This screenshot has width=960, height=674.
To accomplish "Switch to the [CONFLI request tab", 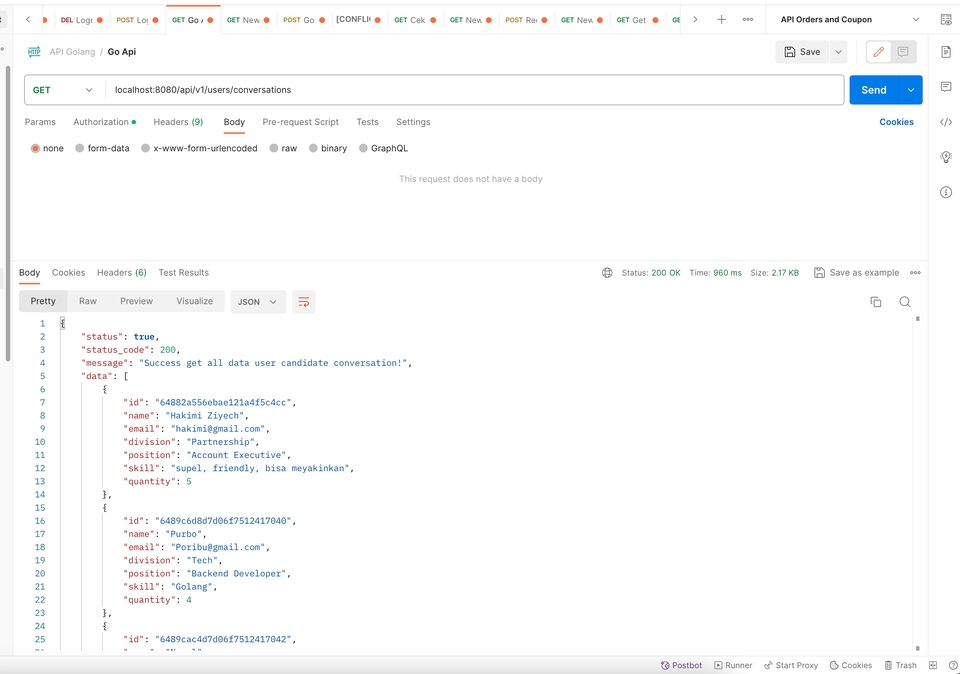I will pyautogui.click(x=358, y=20).
